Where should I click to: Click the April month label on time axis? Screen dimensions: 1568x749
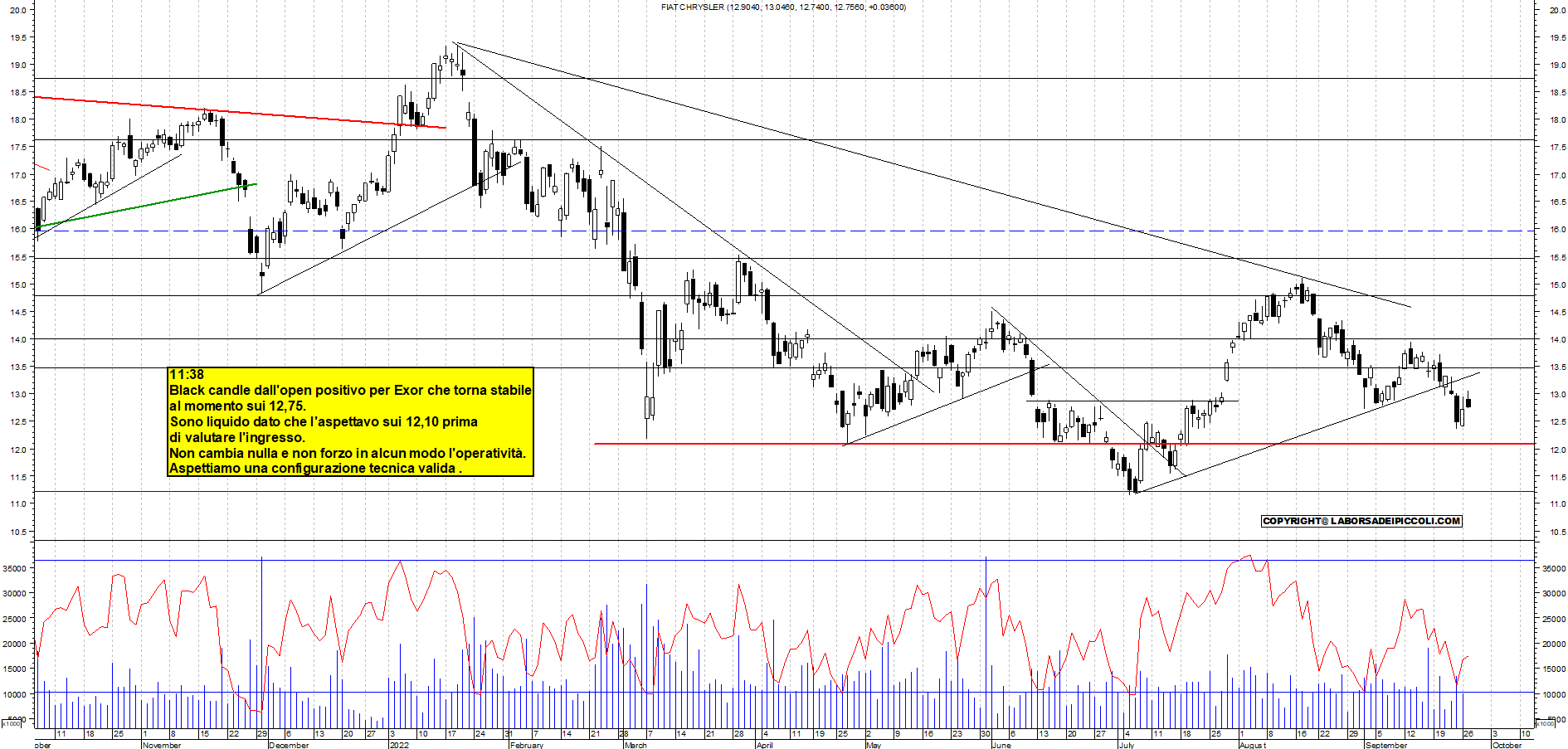(765, 745)
